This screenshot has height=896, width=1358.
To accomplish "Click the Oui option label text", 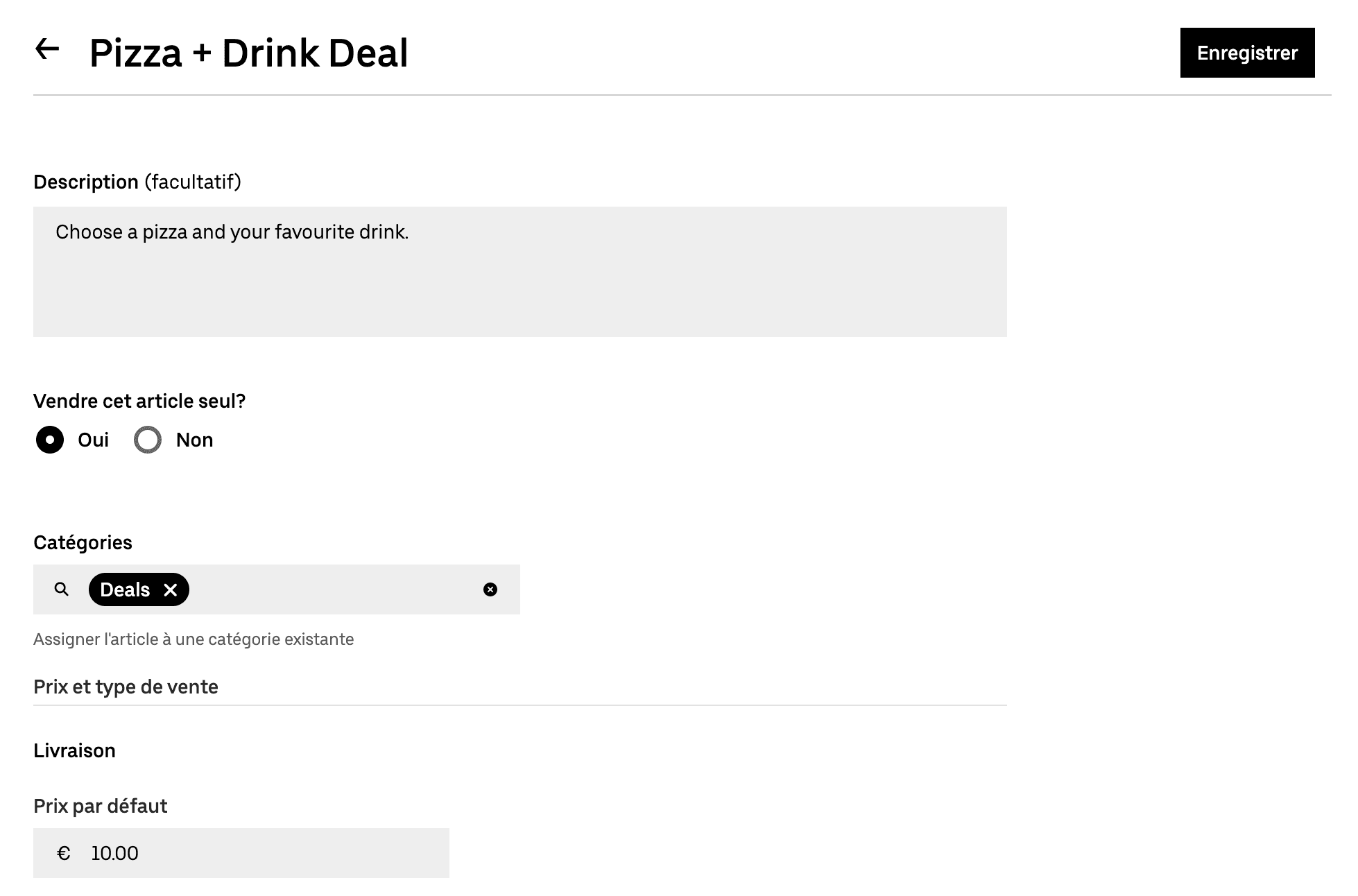I will pos(93,440).
